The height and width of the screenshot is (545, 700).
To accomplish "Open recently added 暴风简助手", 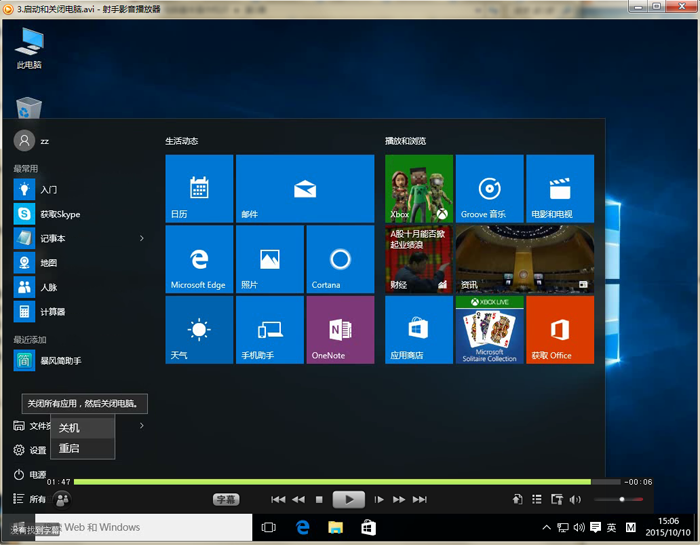I will [79, 360].
